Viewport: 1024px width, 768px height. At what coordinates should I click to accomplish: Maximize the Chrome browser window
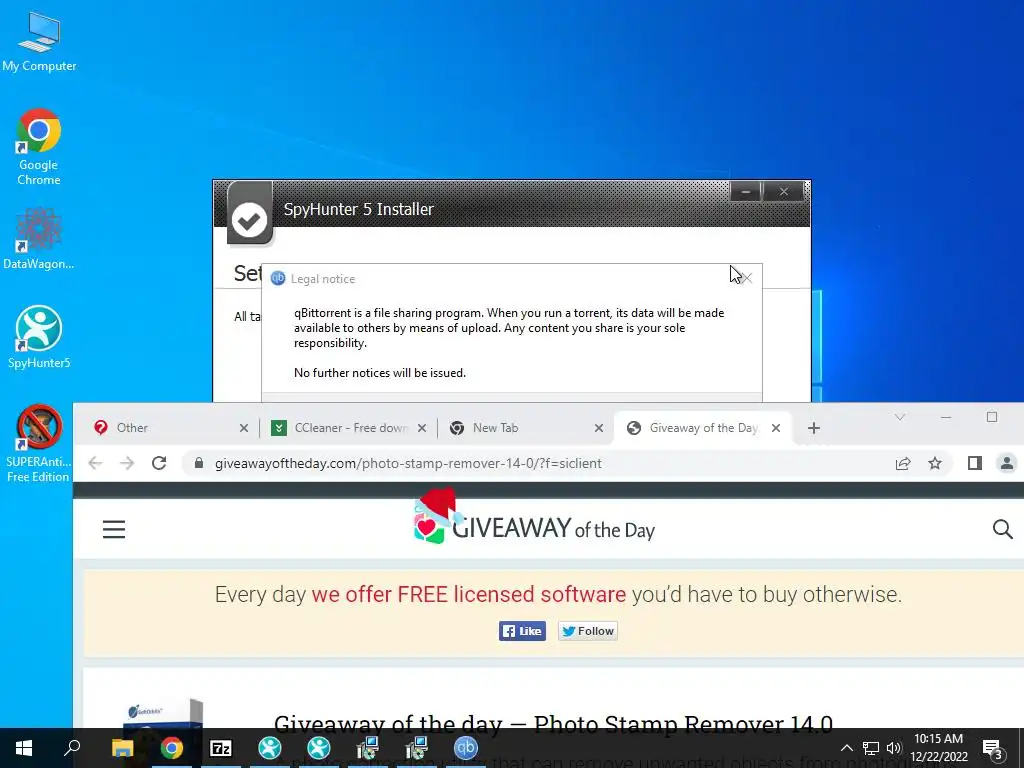(x=992, y=417)
